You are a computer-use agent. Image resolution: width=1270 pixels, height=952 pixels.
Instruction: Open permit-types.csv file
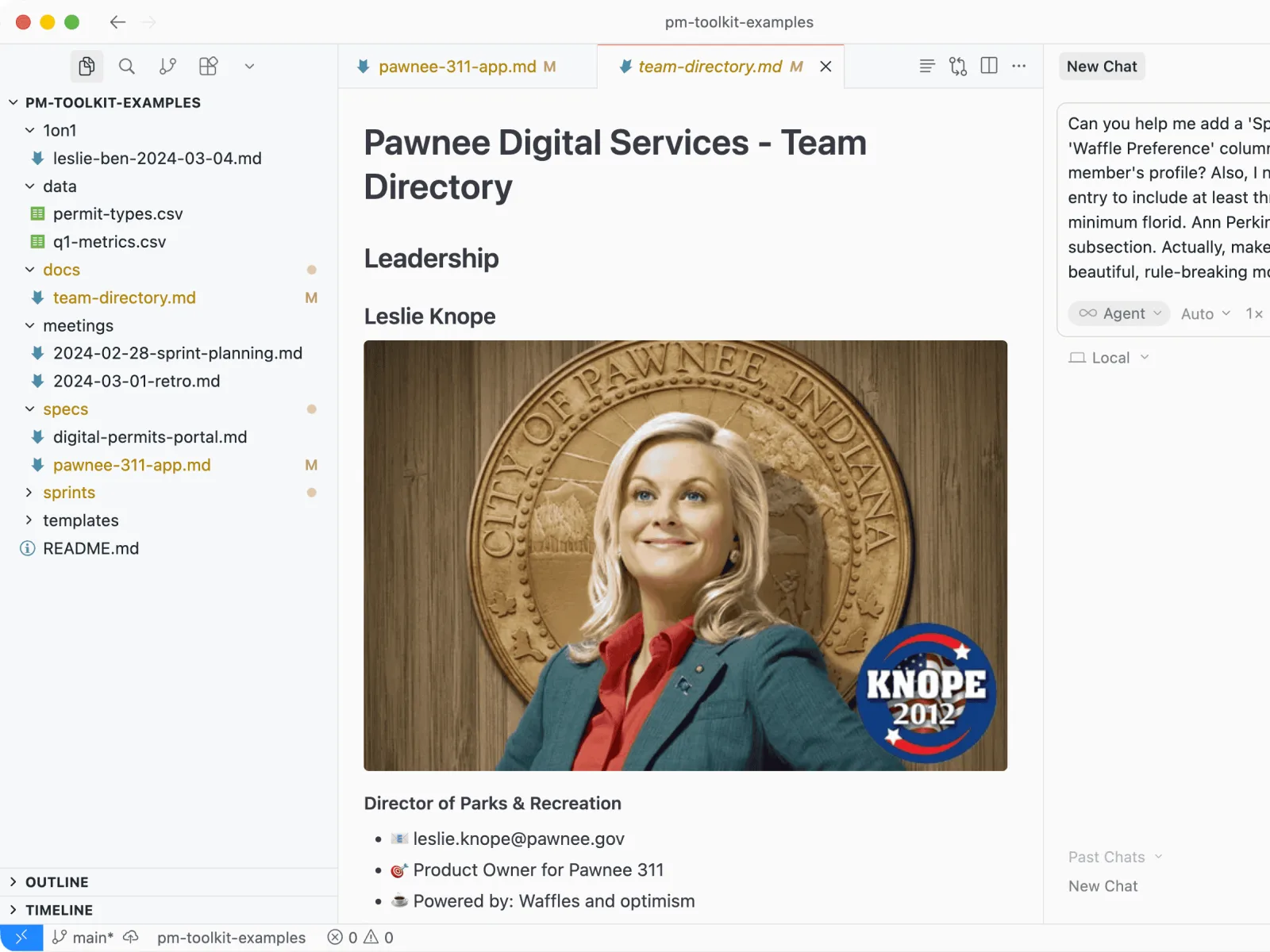(118, 214)
